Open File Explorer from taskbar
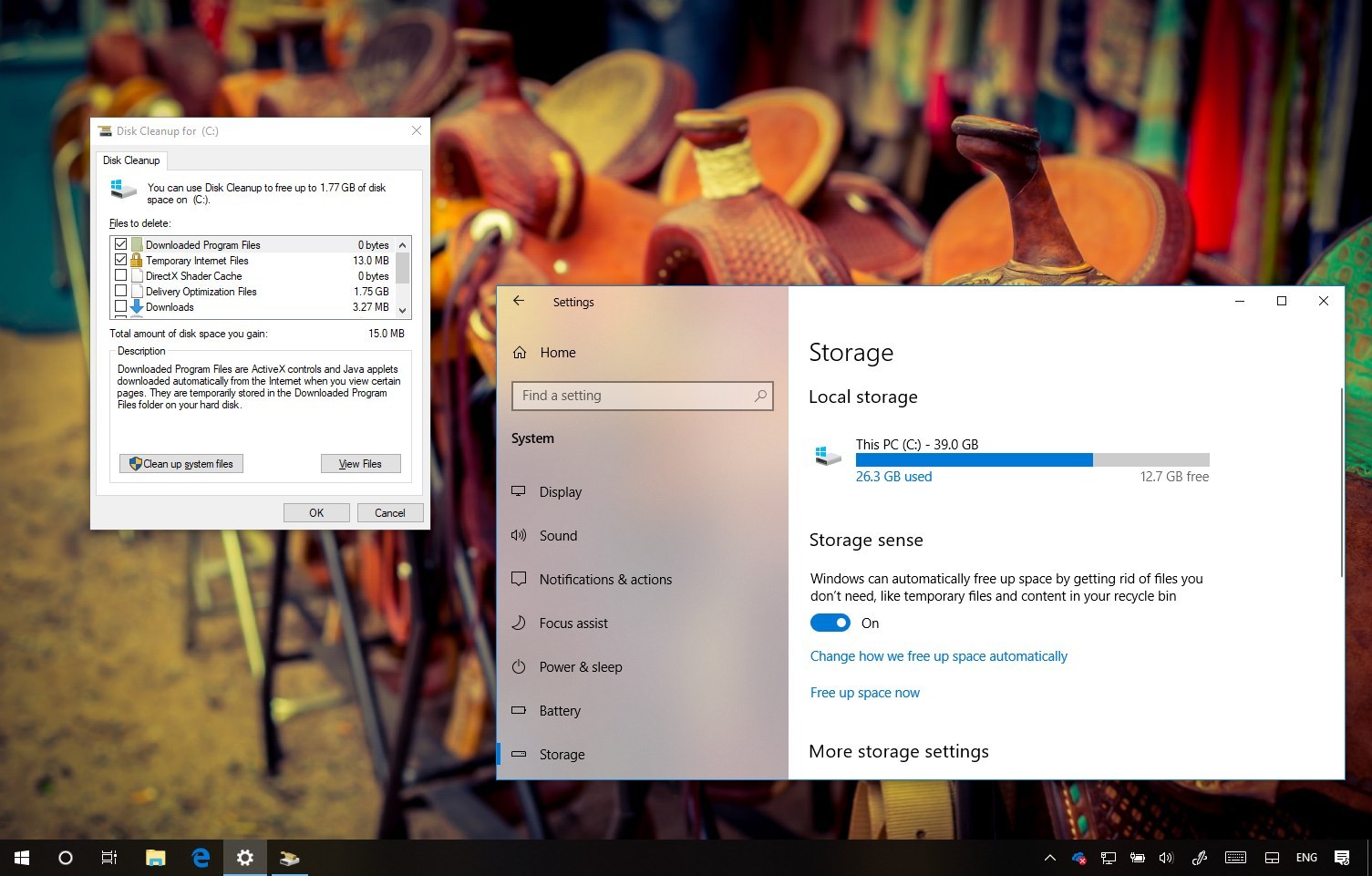Viewport: 1372px width, 876px height. (x=156, y=858)
